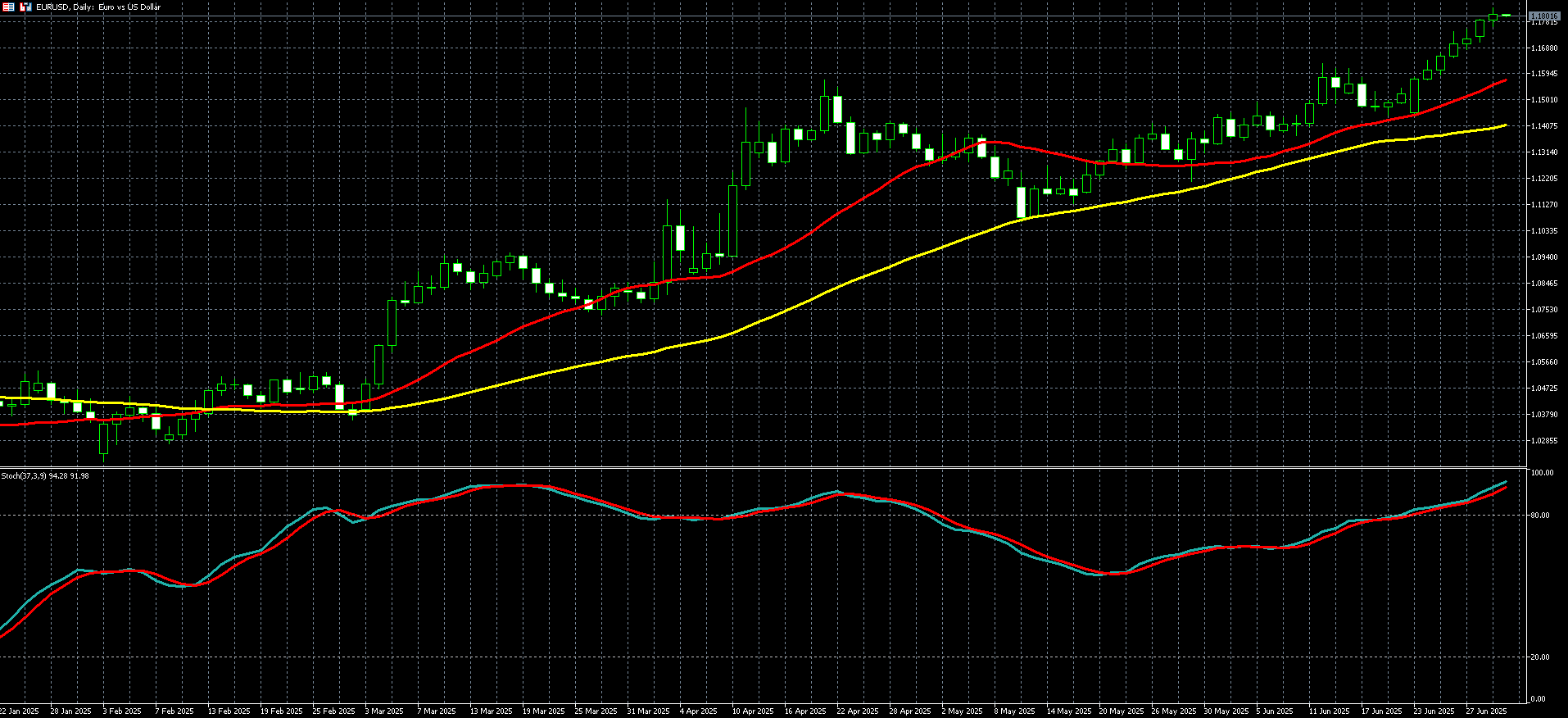Click the Stoch(37,3,9) indicator label
Image resolution: width=1568 pixels, height=718 pixels.
tap(45, 476)
